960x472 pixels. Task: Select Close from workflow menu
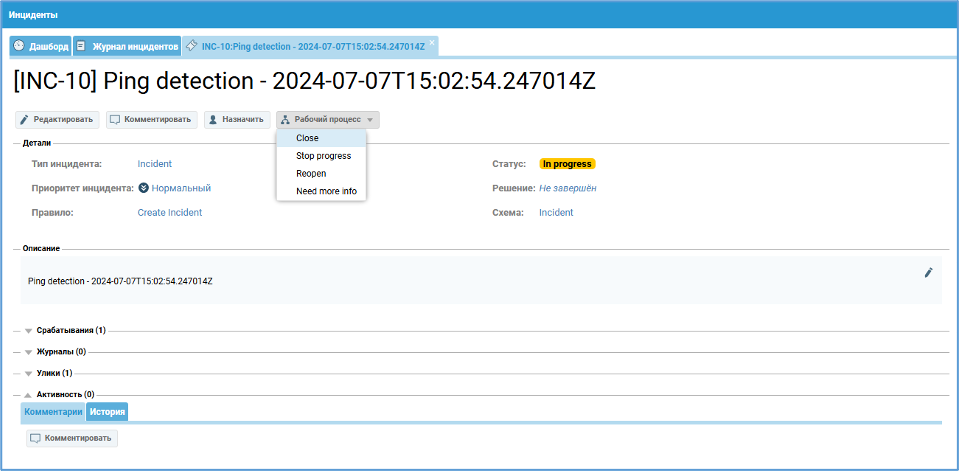[308, 138]
